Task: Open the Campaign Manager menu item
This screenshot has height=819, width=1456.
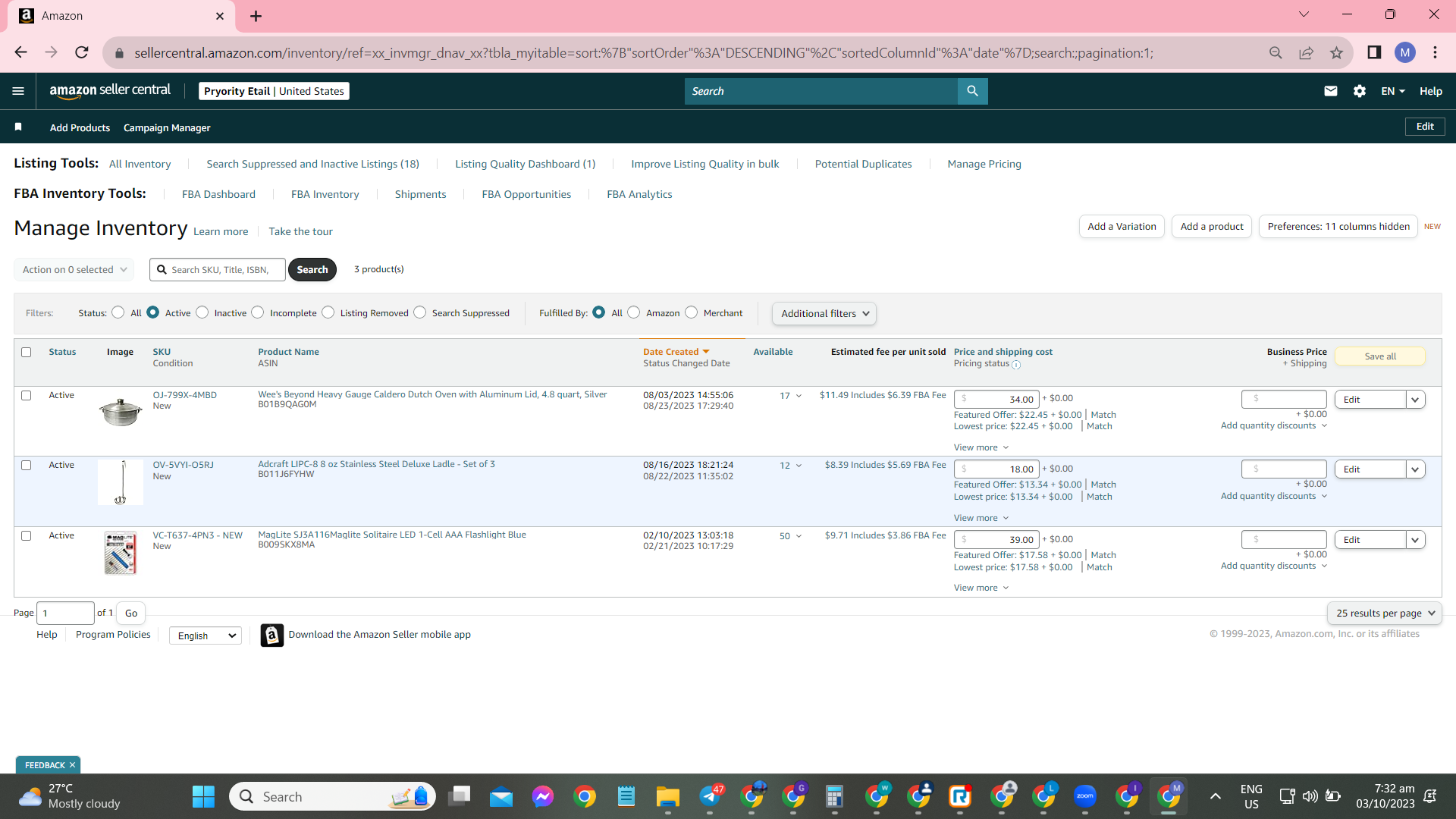Action: pos(167,127)
